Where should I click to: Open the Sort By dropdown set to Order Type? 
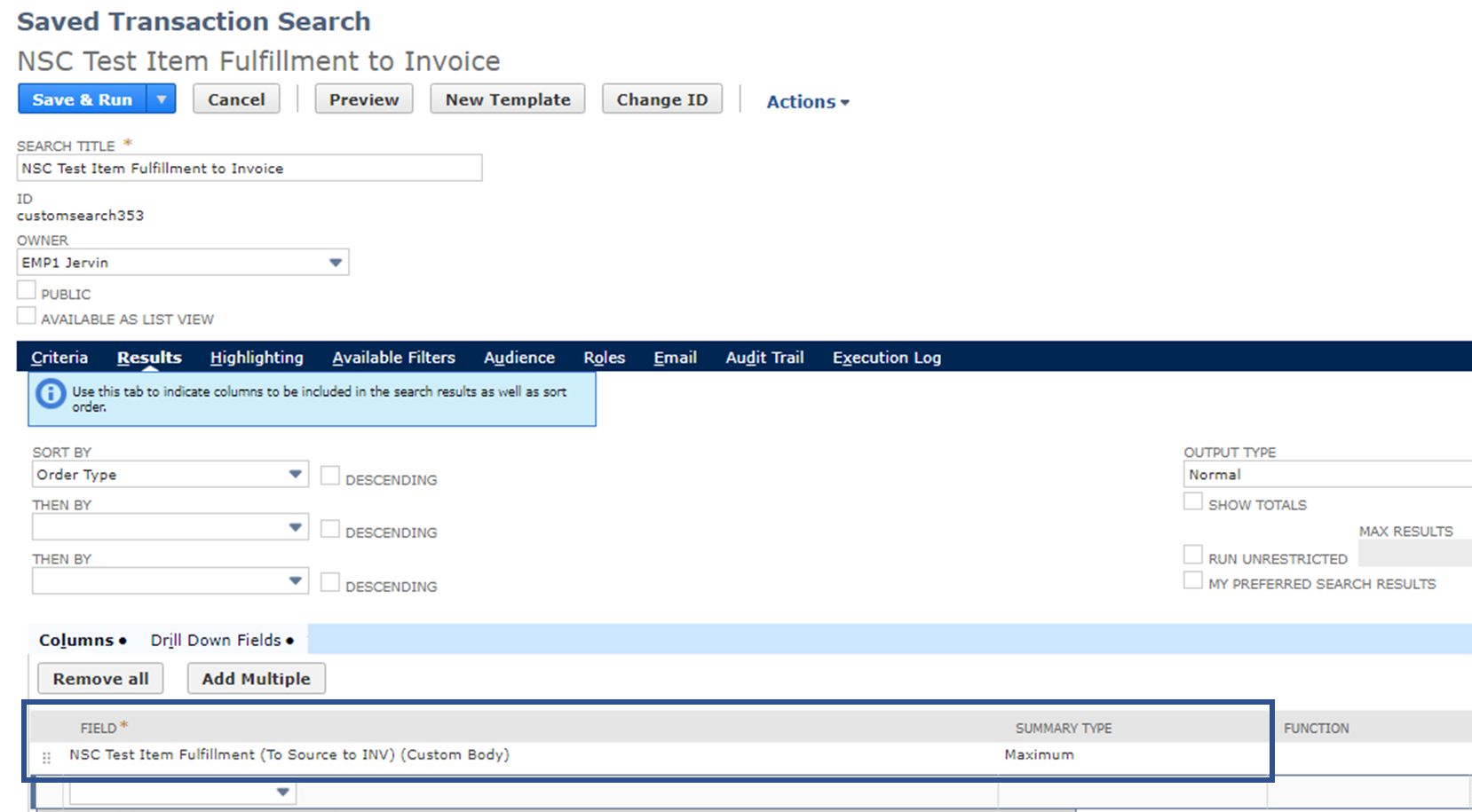pos(170,474)
